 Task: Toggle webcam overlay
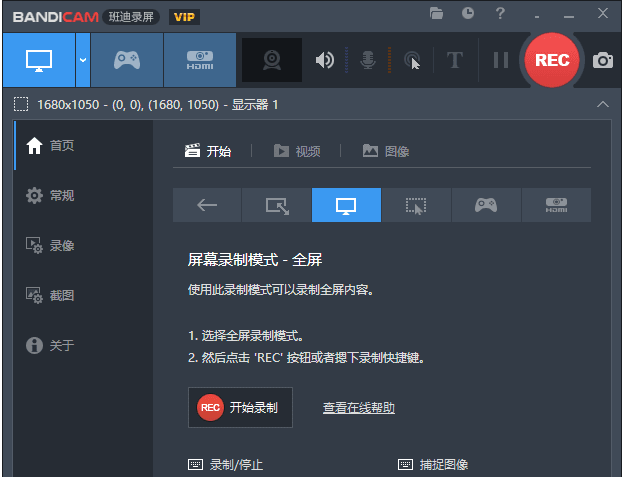(272, 60)
